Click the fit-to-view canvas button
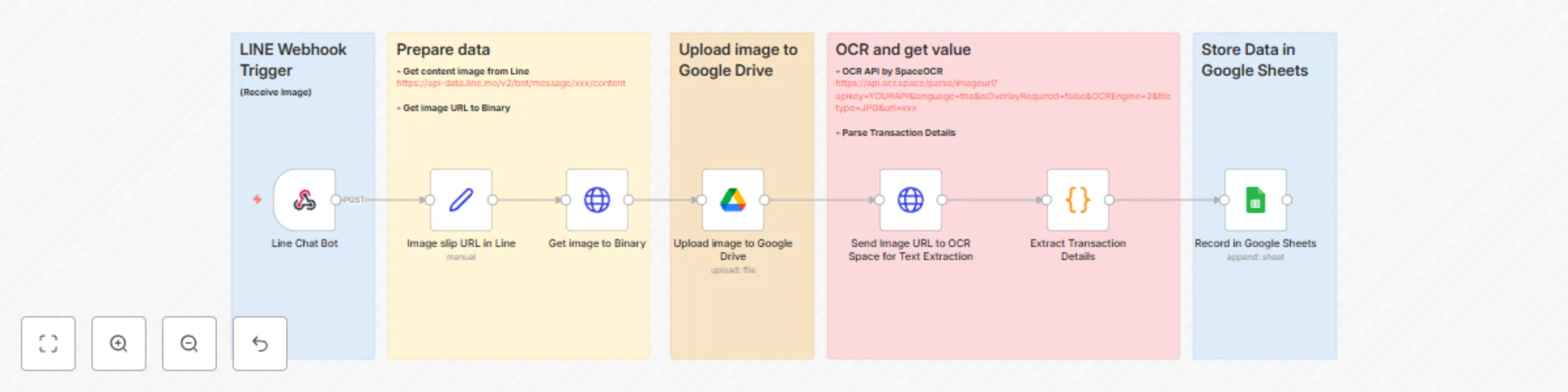This screenshot has width=1568, height=392. coord(48,344)
